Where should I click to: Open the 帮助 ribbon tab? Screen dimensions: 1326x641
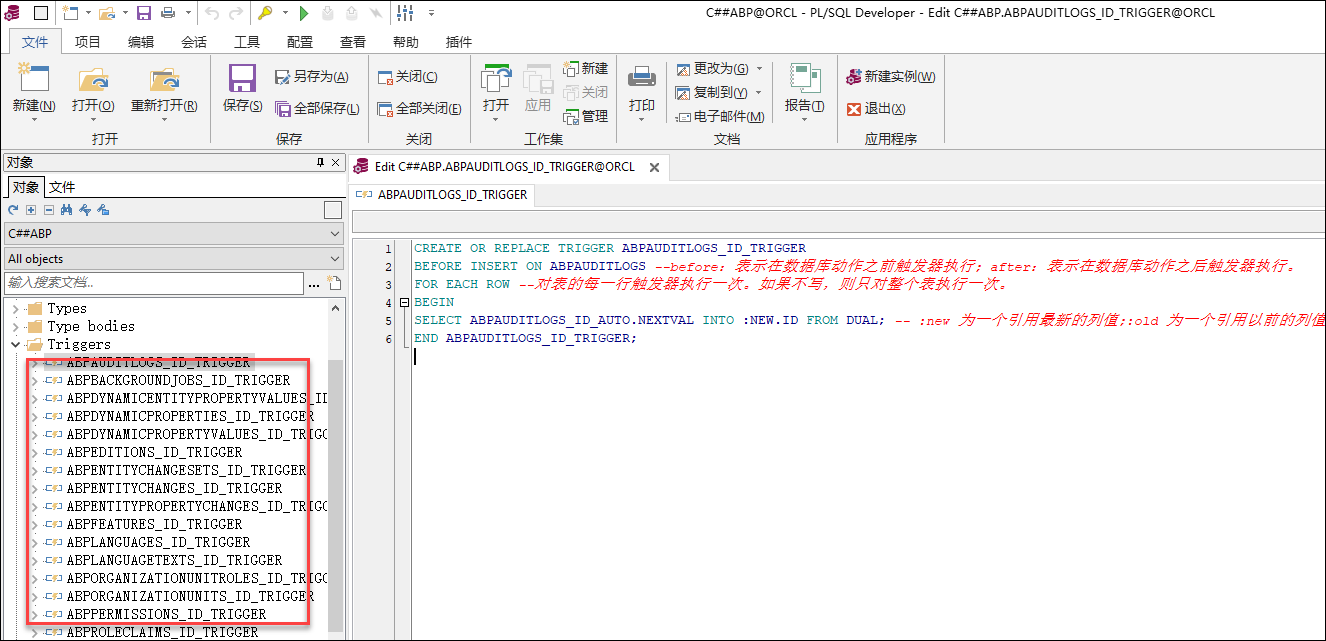click(406, 41)
